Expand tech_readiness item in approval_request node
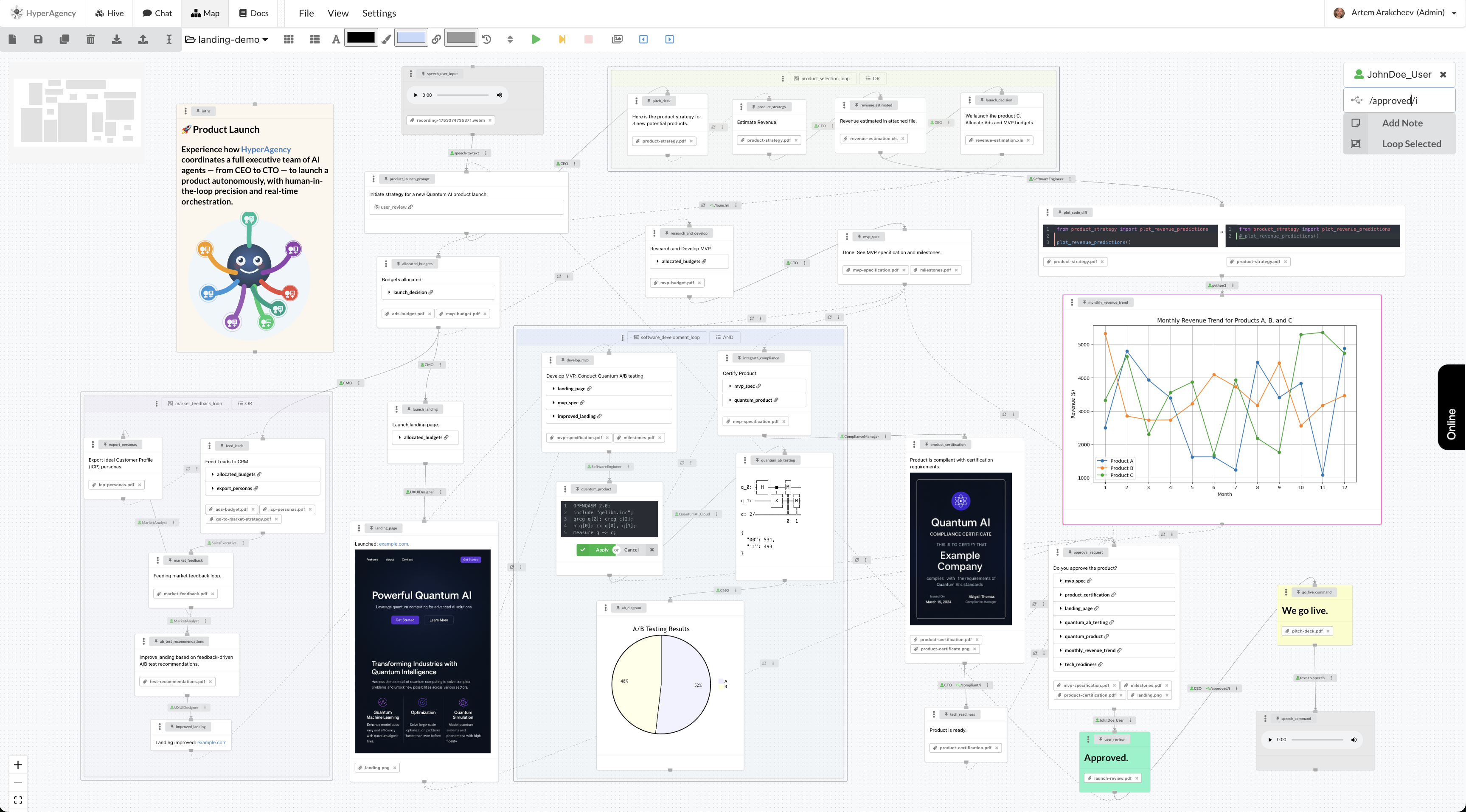This screenshot has width=1466, height=812. tap(1061, 665)
